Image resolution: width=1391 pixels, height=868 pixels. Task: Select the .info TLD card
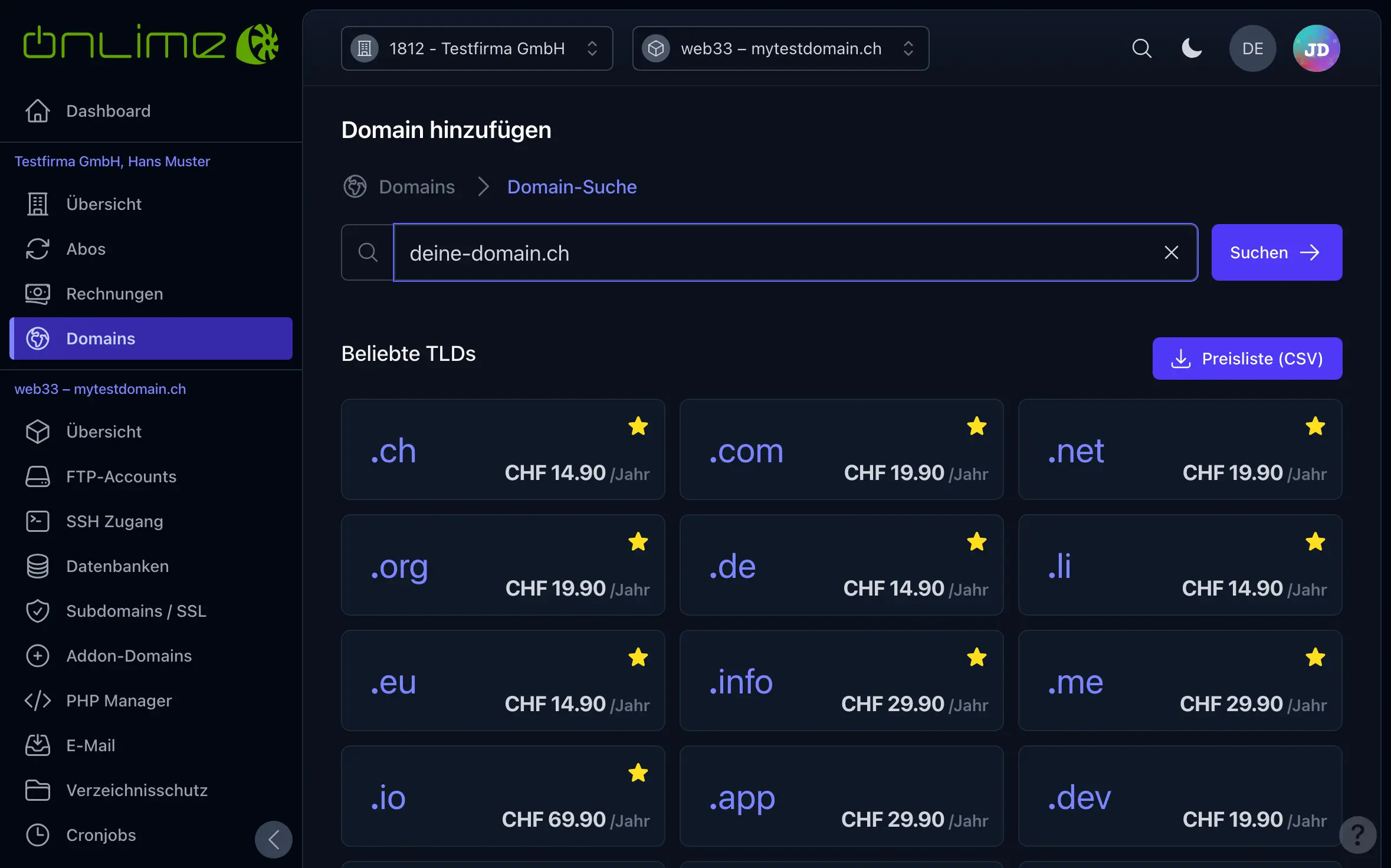841,680
